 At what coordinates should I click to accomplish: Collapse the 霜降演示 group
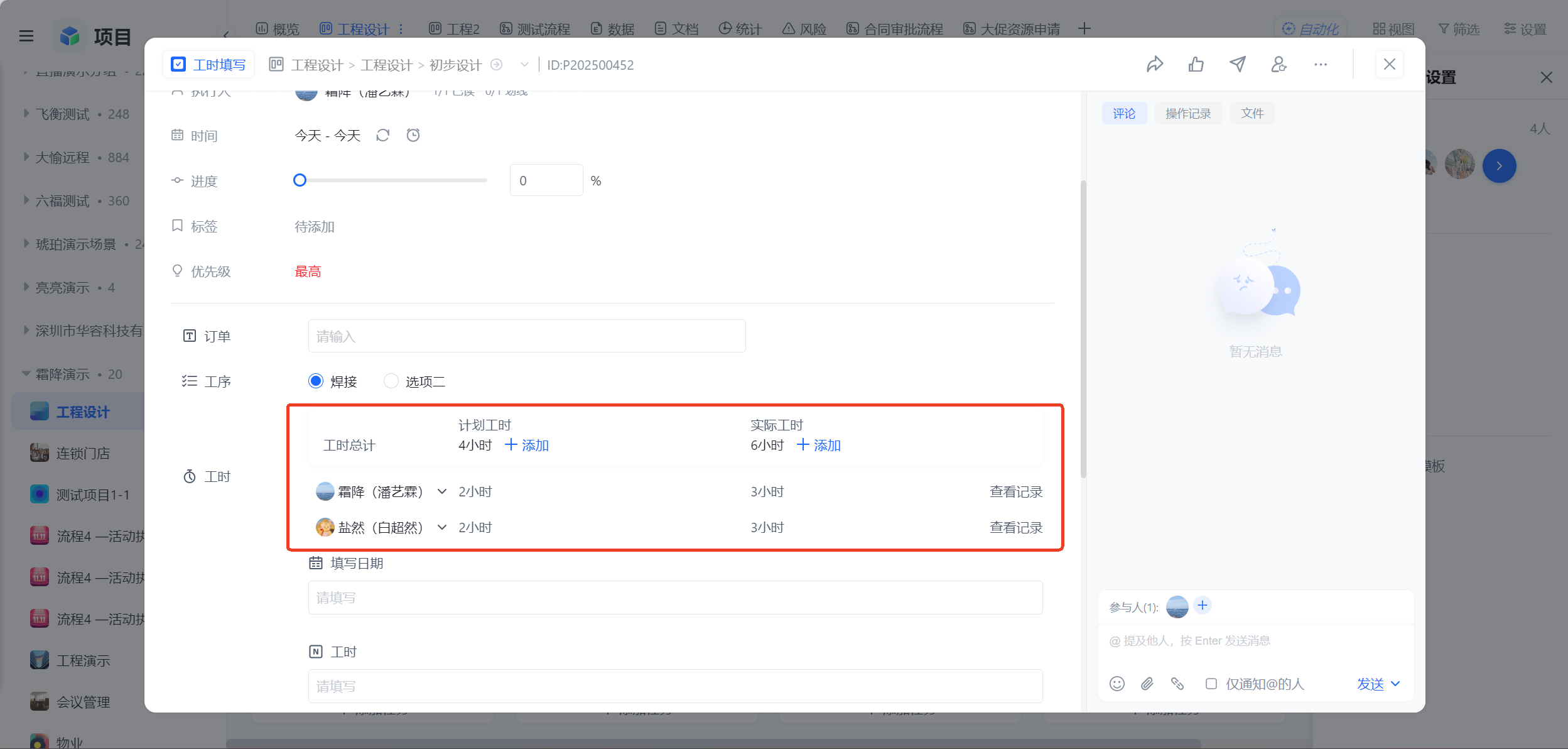pyautogui.click(x=26, y=374)
